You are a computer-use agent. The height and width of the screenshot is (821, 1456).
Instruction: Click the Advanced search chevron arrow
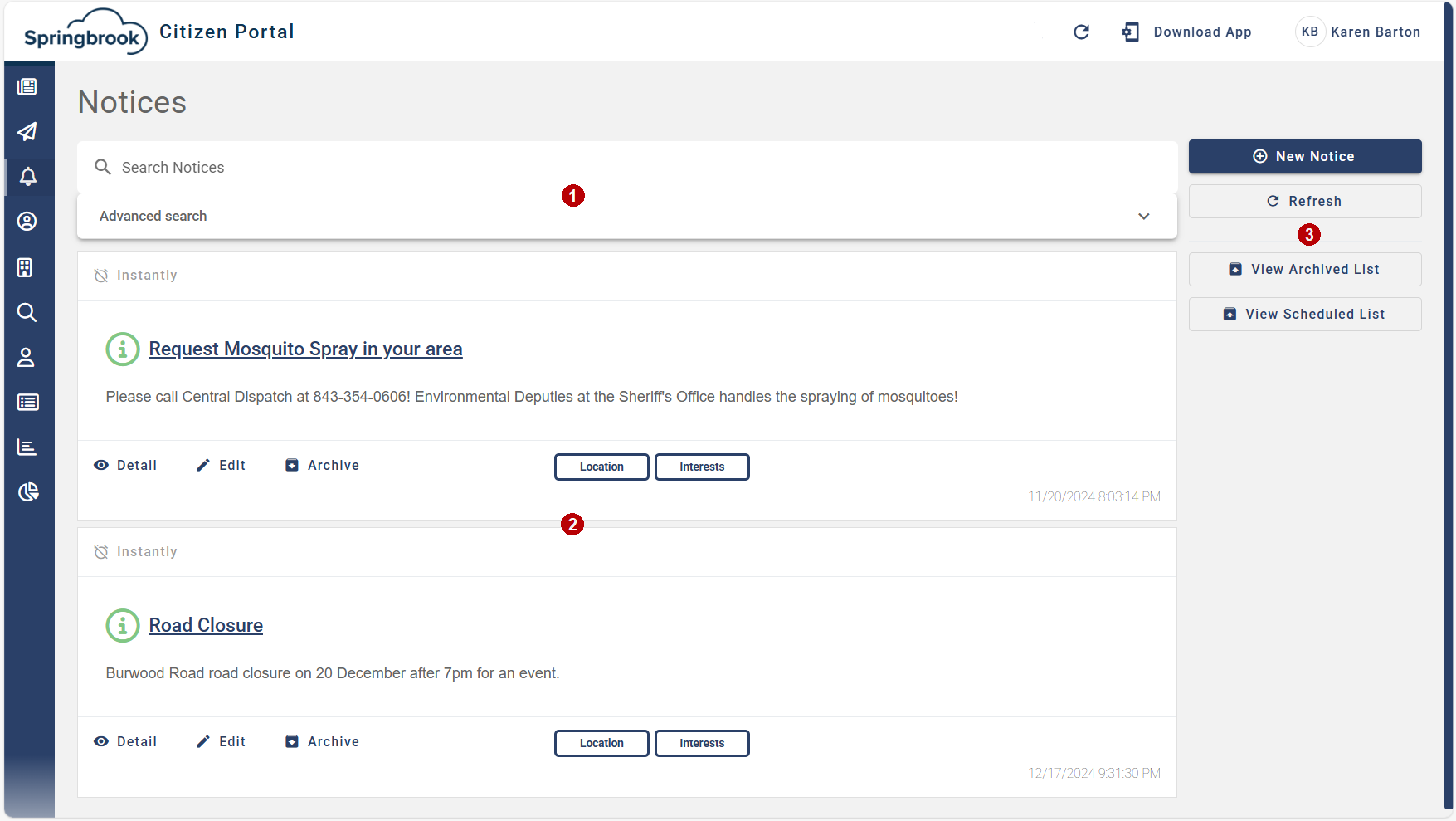pyautogui.click(x=1144, y=217)
